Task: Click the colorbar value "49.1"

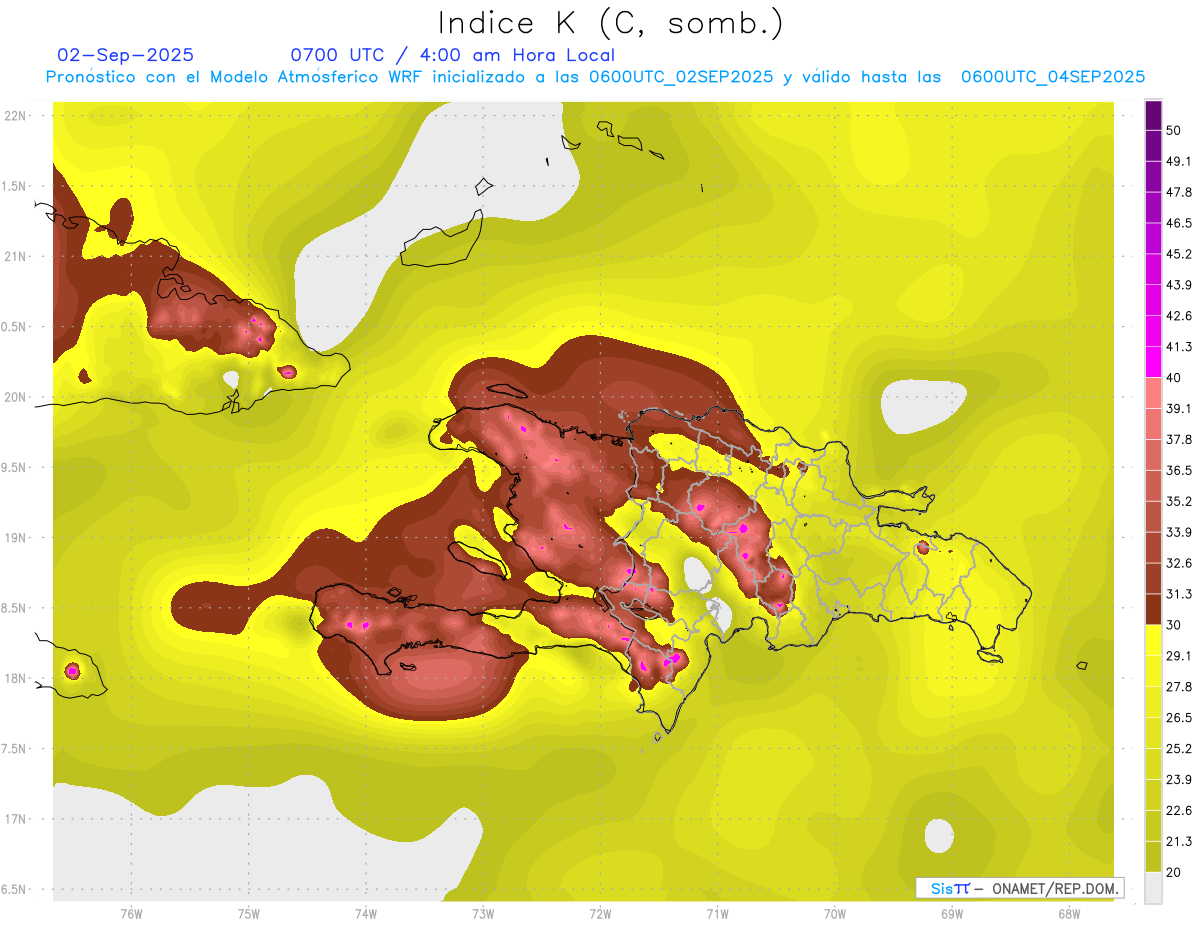Action: (x=1179, y=161)
